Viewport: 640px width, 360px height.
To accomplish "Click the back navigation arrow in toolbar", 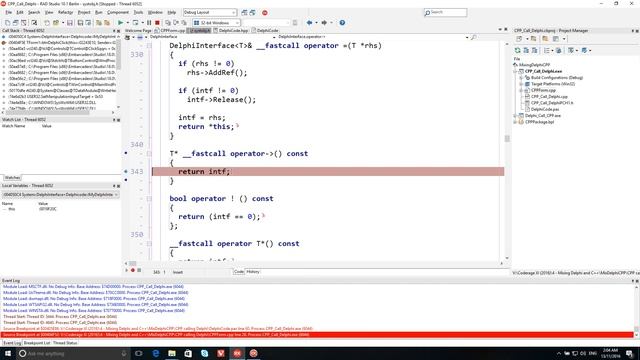I will (309, 23).
